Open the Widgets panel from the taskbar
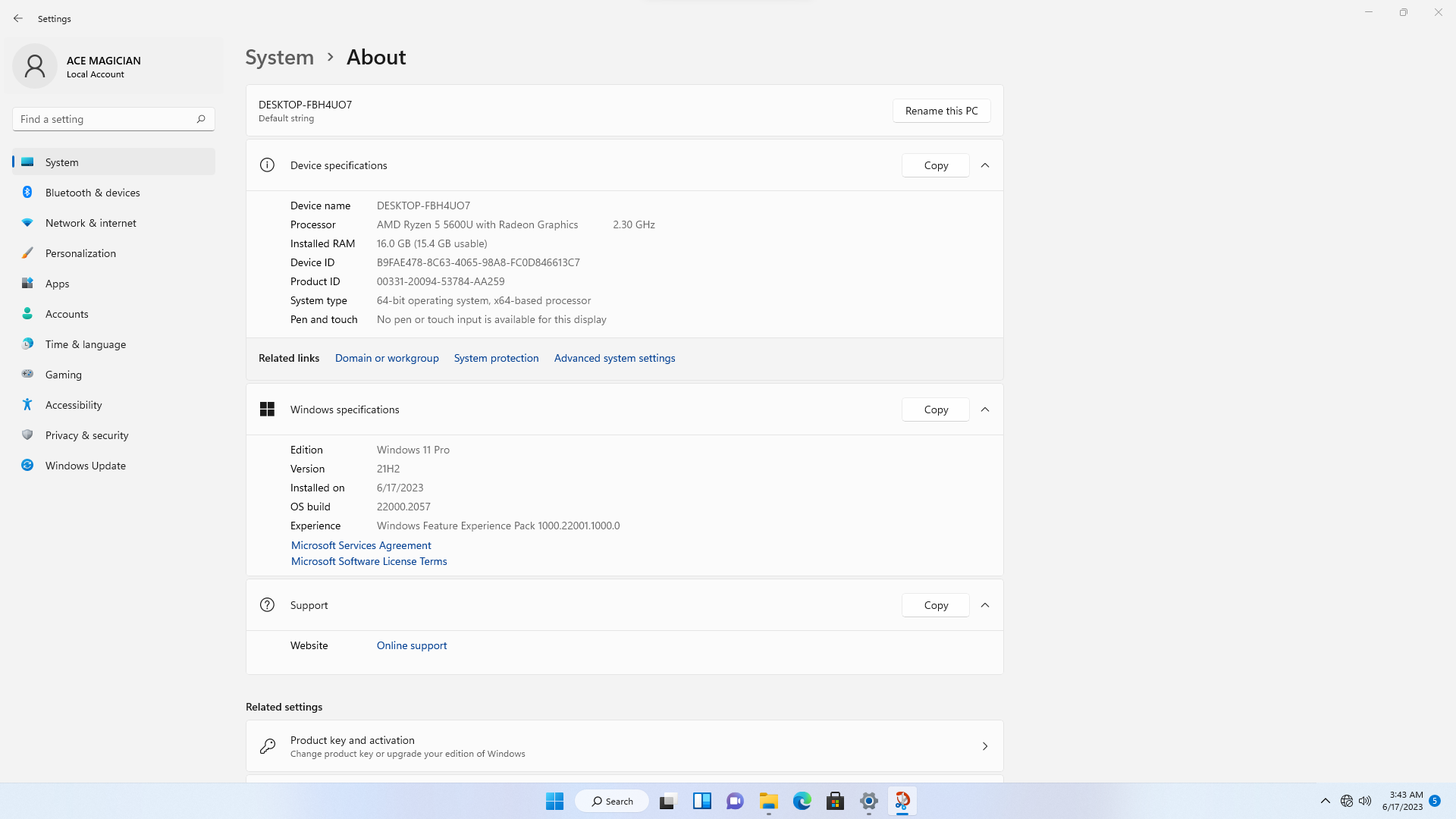The width and height of the screenshot is (1456, 819). coord(702,801)
